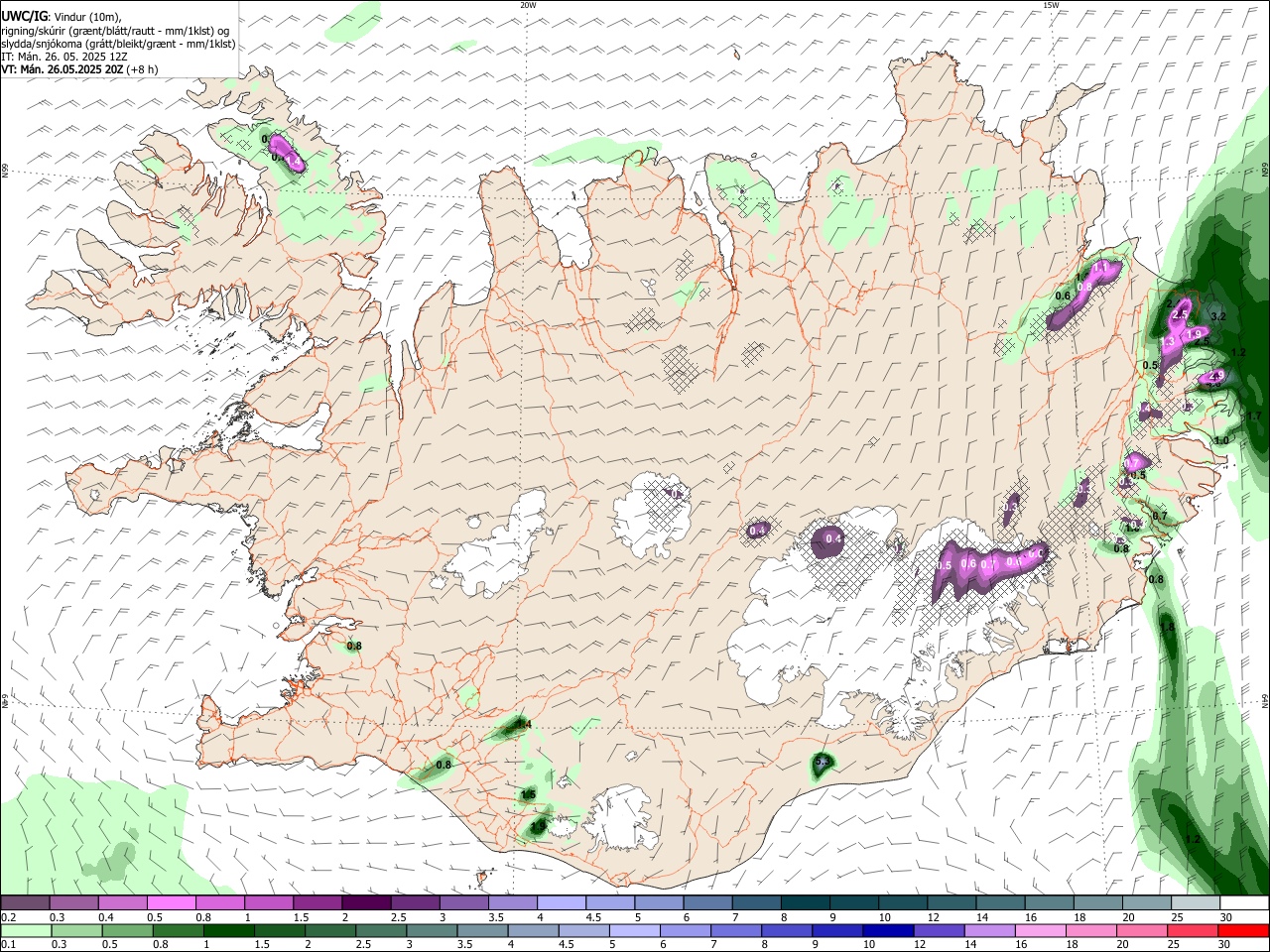Click the '0.2' label under upper legend row
Viewport: 1270px width, 952px height.
[x=7, y=917]
